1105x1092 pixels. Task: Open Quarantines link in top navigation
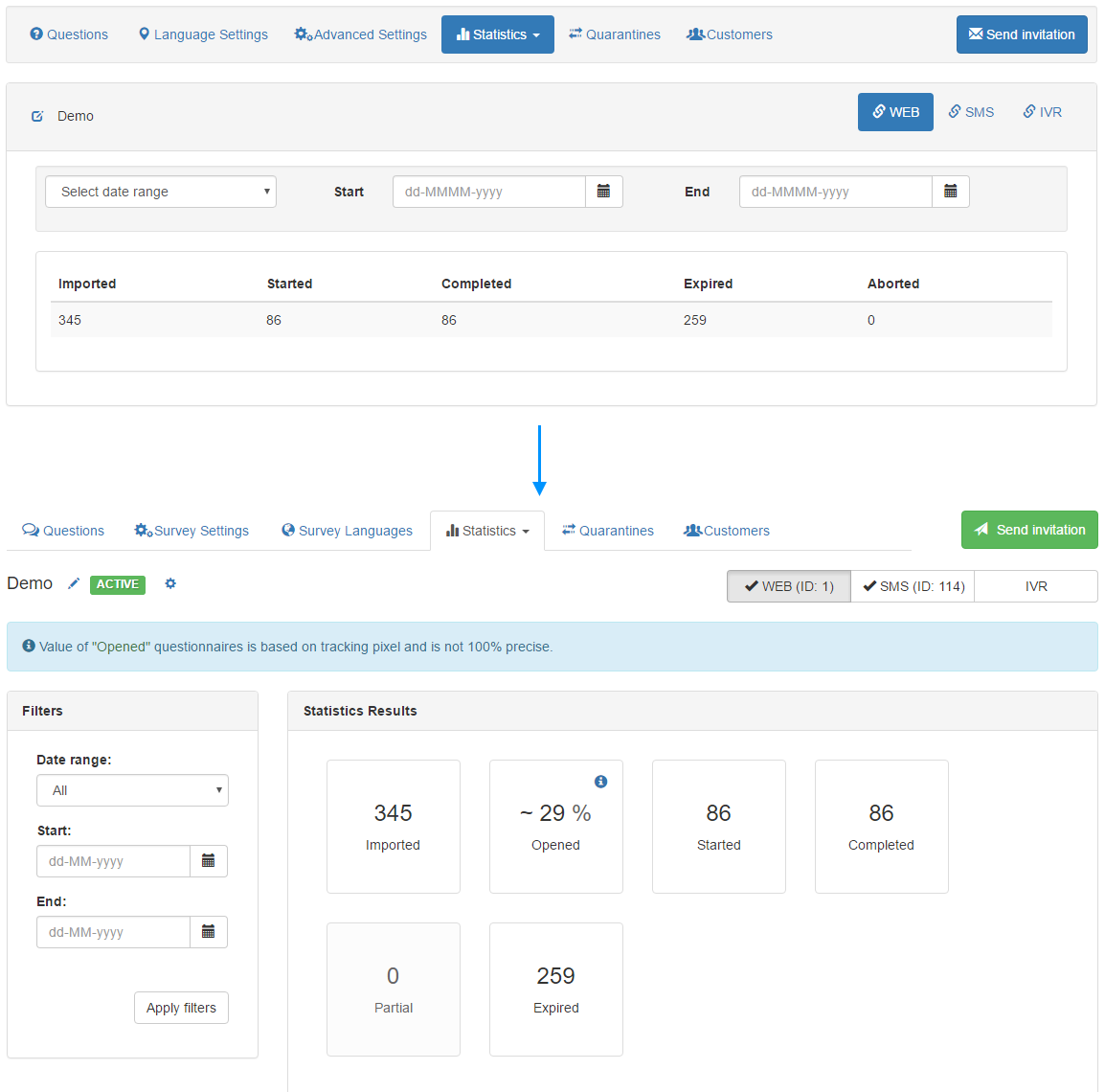(x=615, y=34)
